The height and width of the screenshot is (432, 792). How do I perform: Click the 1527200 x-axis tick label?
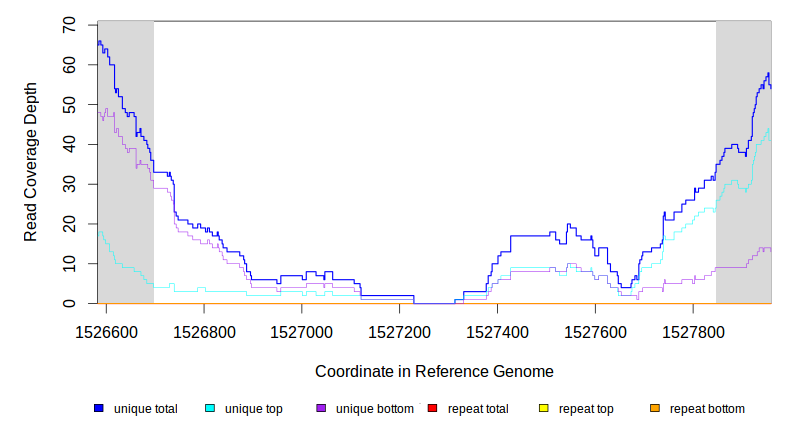(400, 330)
